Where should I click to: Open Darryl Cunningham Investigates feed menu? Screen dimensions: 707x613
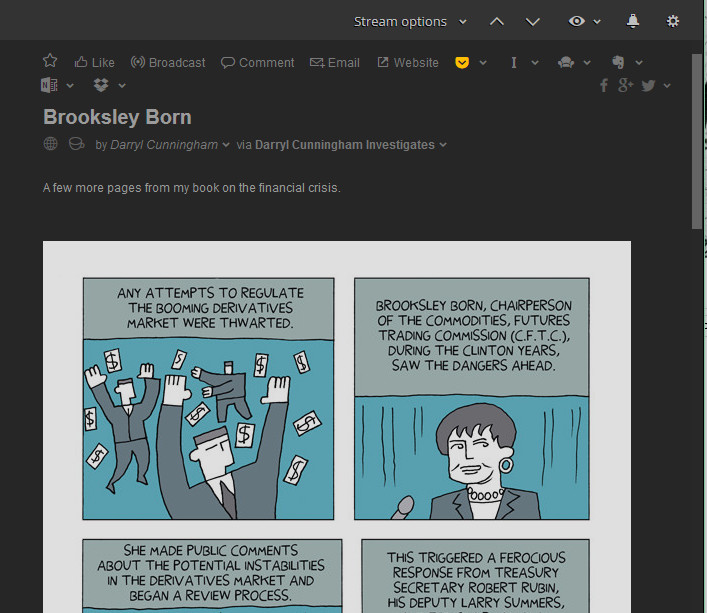351,145
